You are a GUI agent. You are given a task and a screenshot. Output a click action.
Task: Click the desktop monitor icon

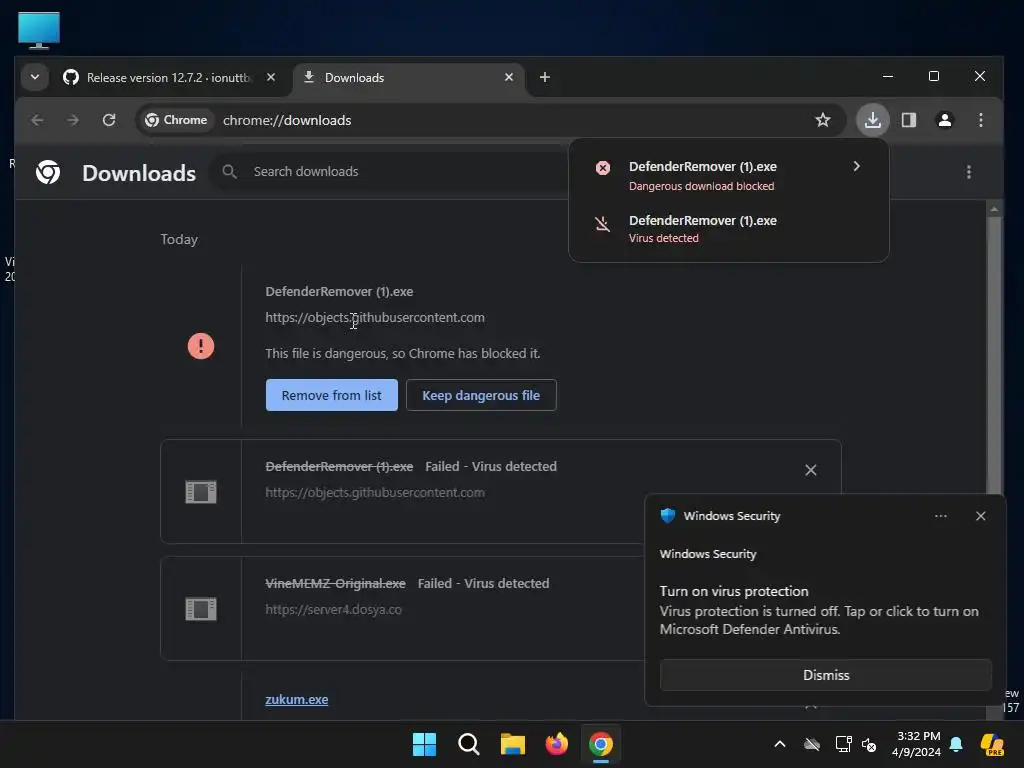[x=39, y=30]
